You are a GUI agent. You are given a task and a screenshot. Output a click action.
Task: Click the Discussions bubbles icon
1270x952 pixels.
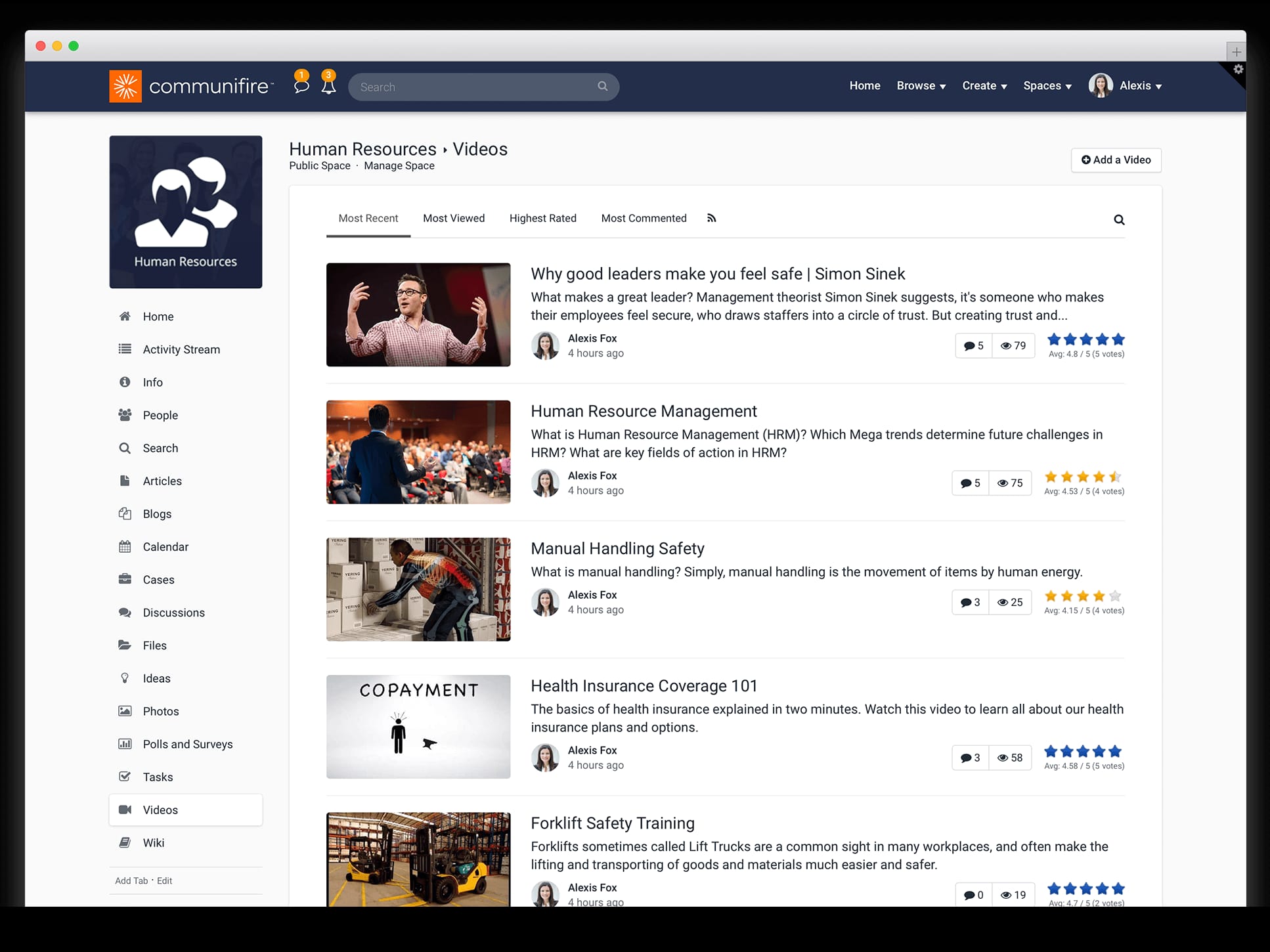tap(125, 612)
